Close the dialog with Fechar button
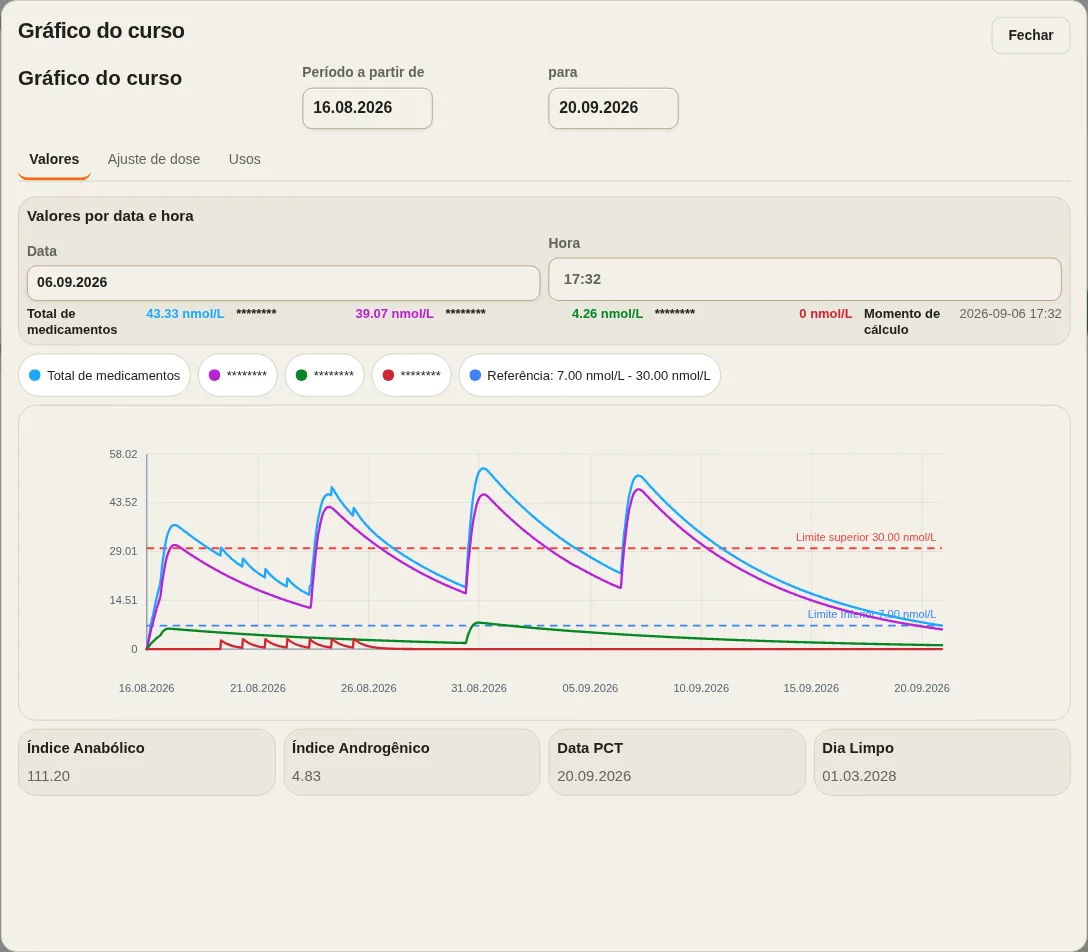Image resolution: width=1088 pixels, height=952 pixels. pos(1030,35)
